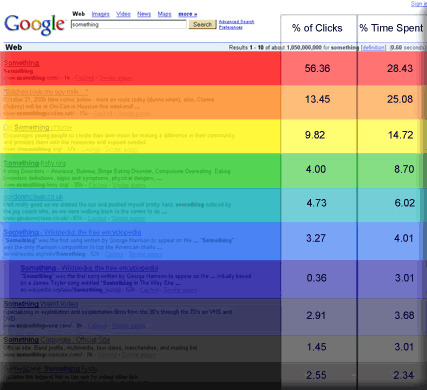Select the 2.91 clicks value
This screenshot has height=390, width=427.
(316, 315)
